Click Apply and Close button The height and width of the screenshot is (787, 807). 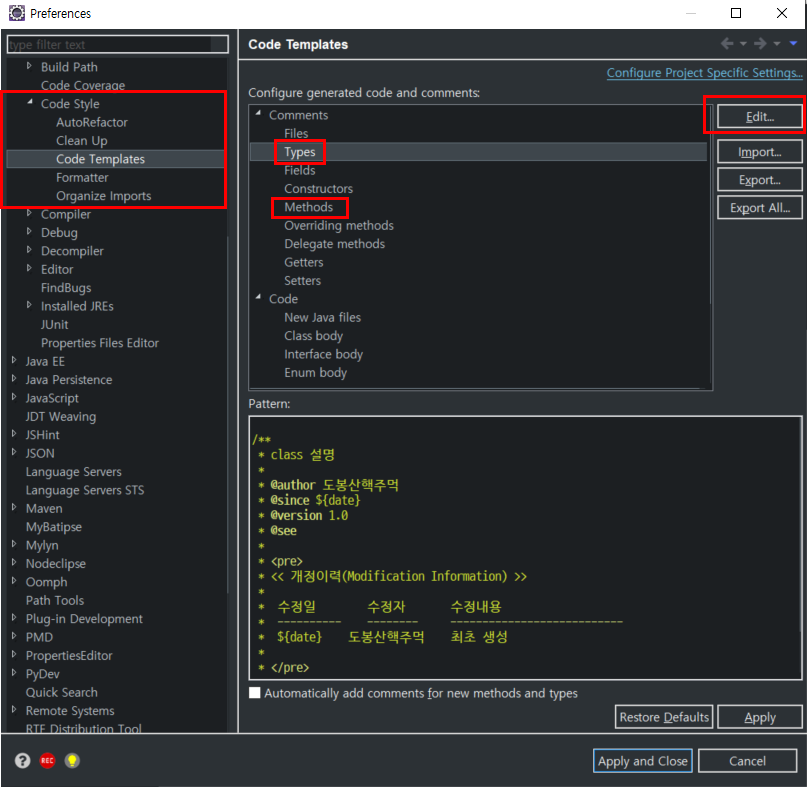tap(642, 761)
